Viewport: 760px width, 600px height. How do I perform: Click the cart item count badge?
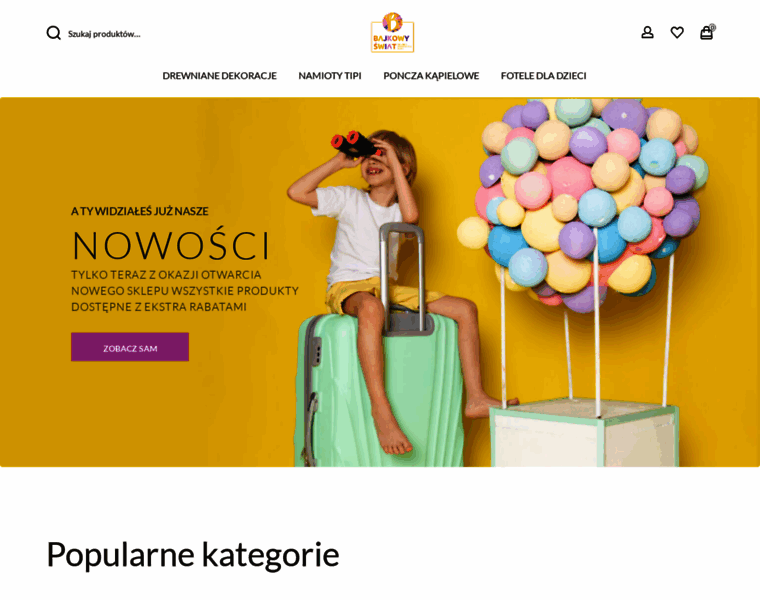712,28
